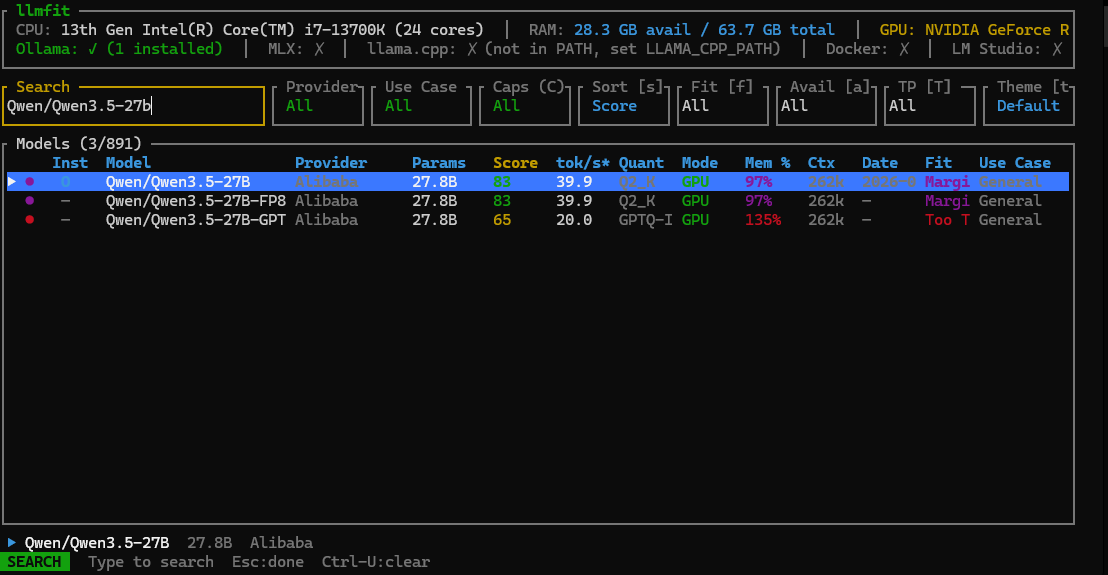Screen dimensions: 1108x575
Task: Click the Inst column header
Action: point(70,162)
